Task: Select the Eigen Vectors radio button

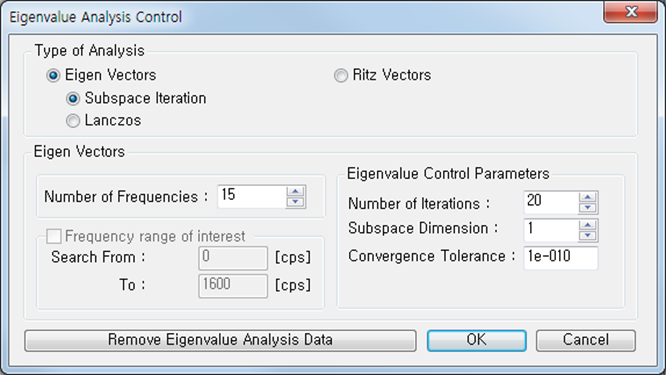Action: click(x=53, y=76)
